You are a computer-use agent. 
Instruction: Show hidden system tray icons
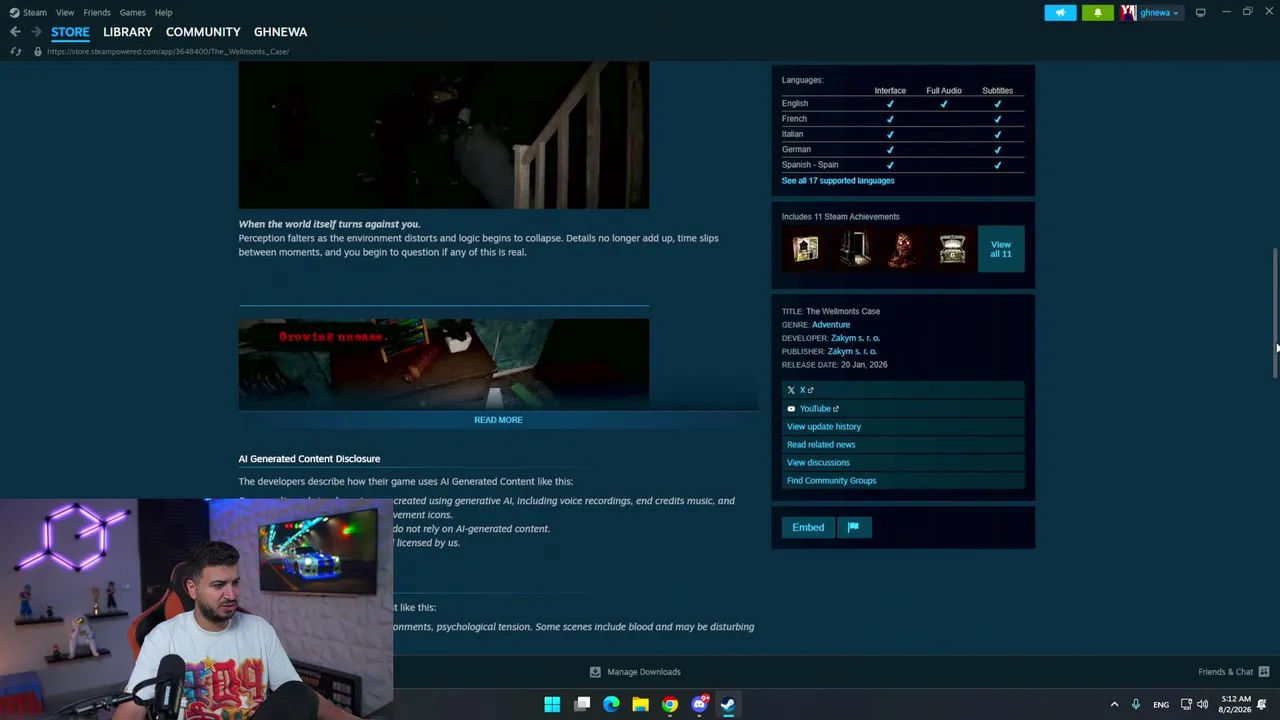1114,704
